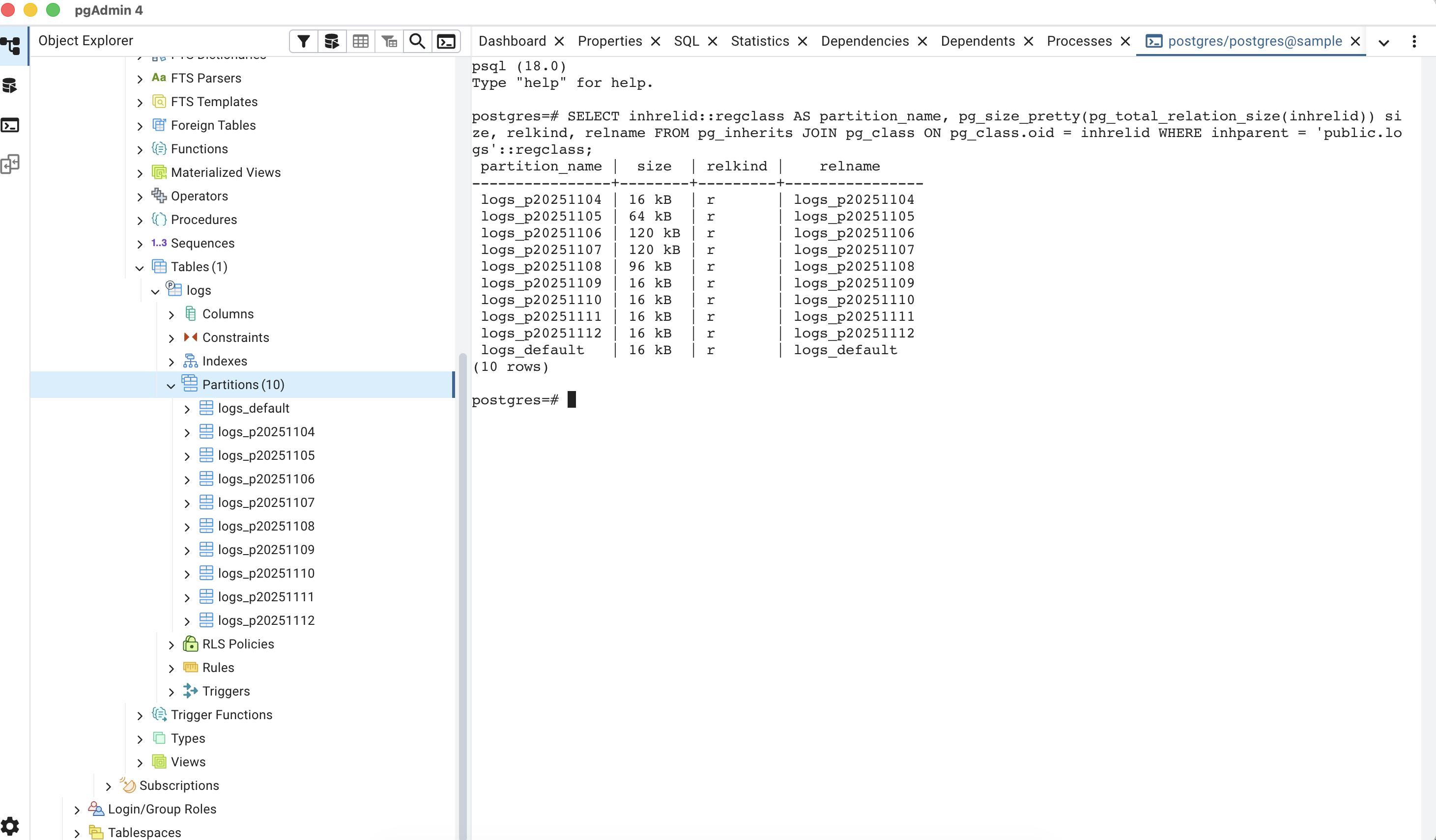
Task: Click the View Data grid icon
Action: point(360,42)
